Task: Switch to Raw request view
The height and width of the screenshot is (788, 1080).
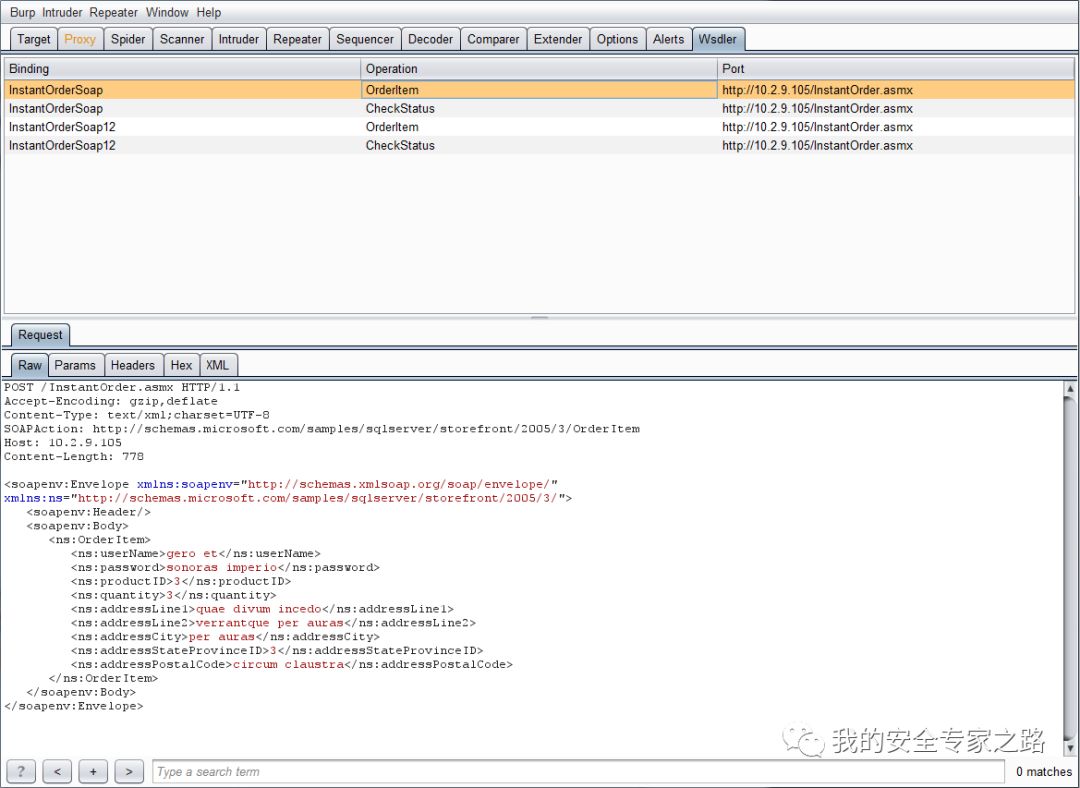Action: (30, 365)
